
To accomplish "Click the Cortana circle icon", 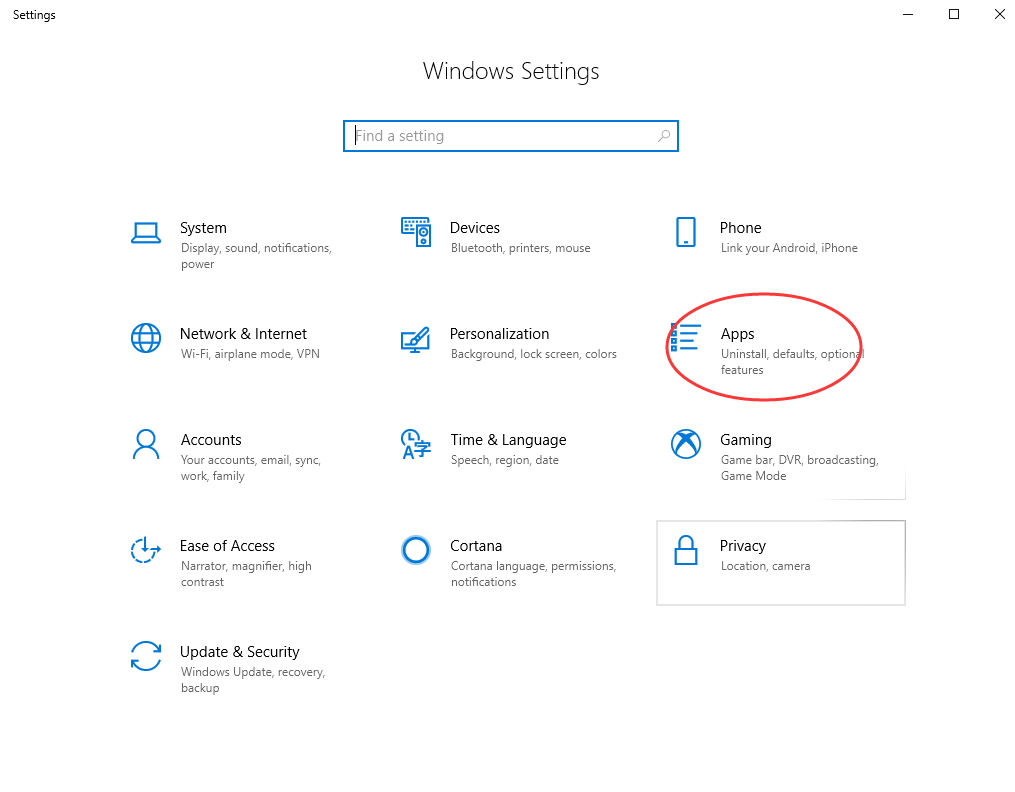I will (x=416, y=550).
